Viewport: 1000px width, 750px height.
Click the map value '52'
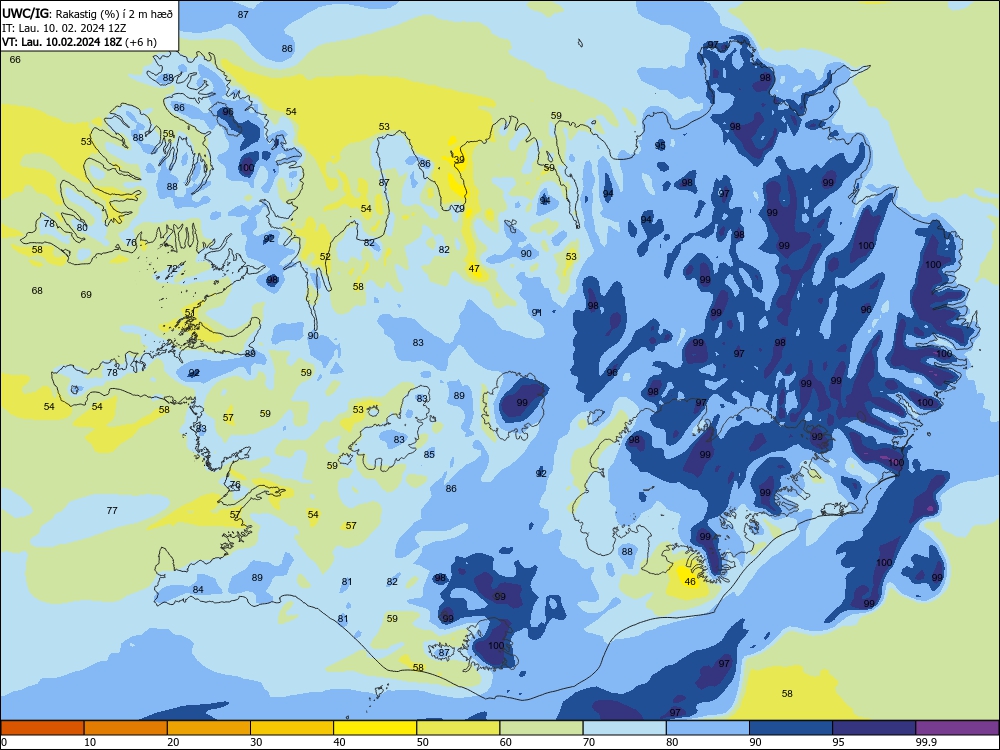(x=325, y=256)
